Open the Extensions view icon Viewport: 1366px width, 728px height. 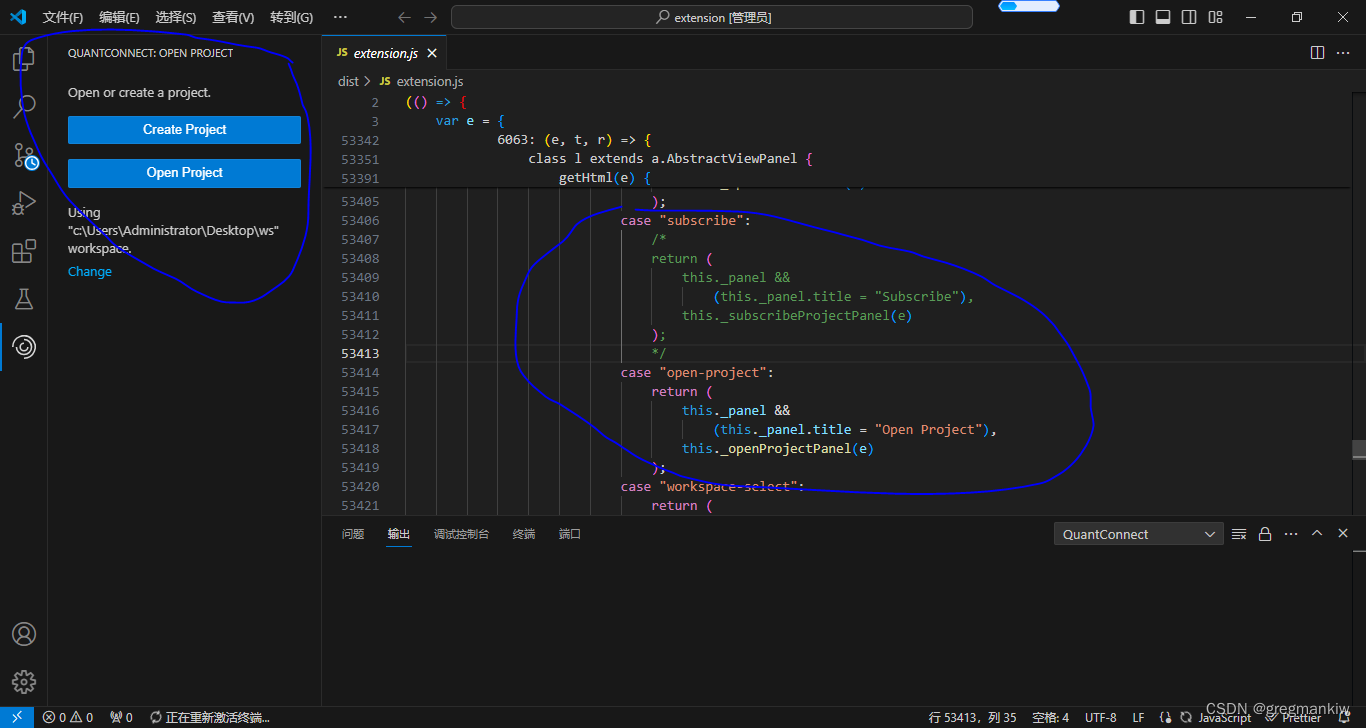pyautogui.click(x=24, y=251)
